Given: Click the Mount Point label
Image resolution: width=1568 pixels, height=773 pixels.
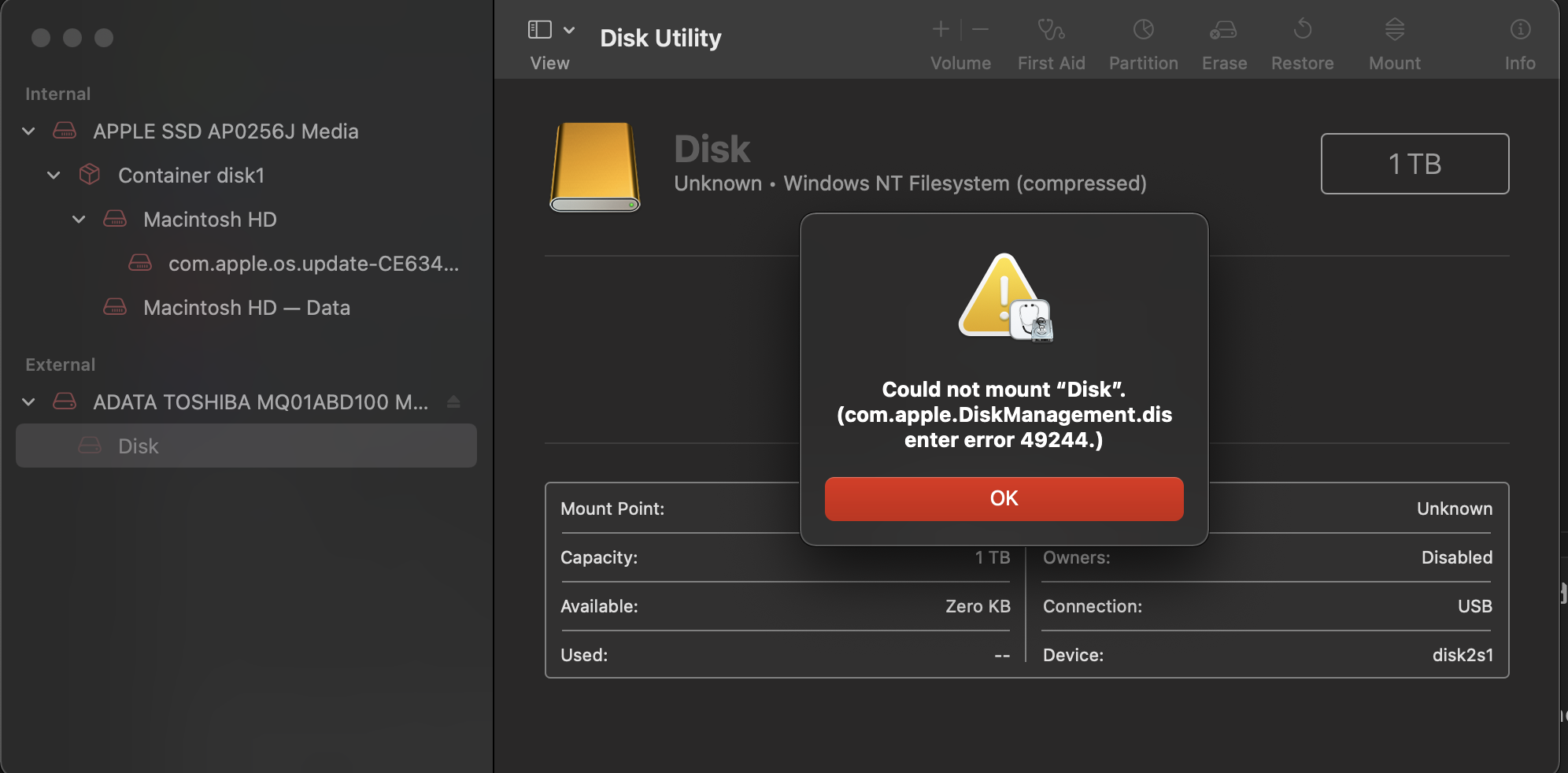Looking at the screenshot, I should (x=612, y=509).
